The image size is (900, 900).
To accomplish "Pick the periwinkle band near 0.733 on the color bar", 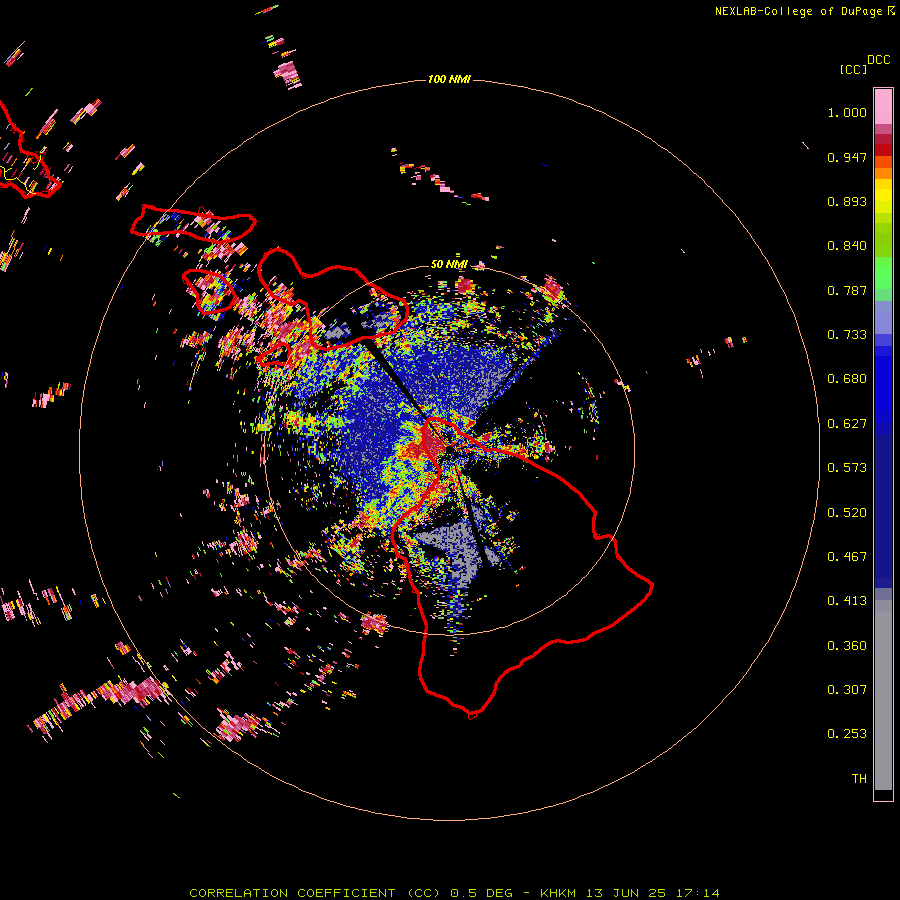I will click(x=883, y=317).
